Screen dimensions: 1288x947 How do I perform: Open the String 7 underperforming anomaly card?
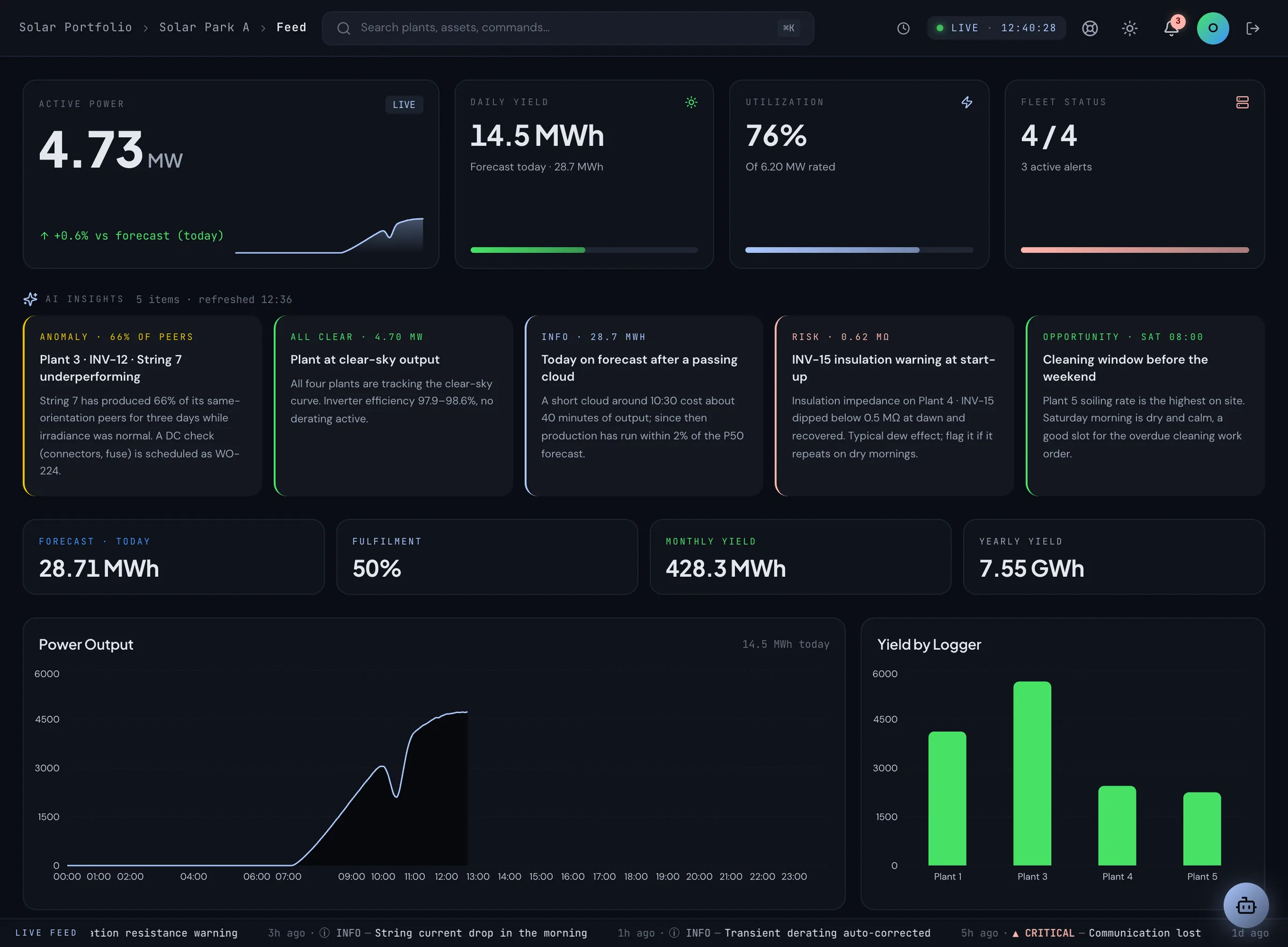[x=142, y=406]
